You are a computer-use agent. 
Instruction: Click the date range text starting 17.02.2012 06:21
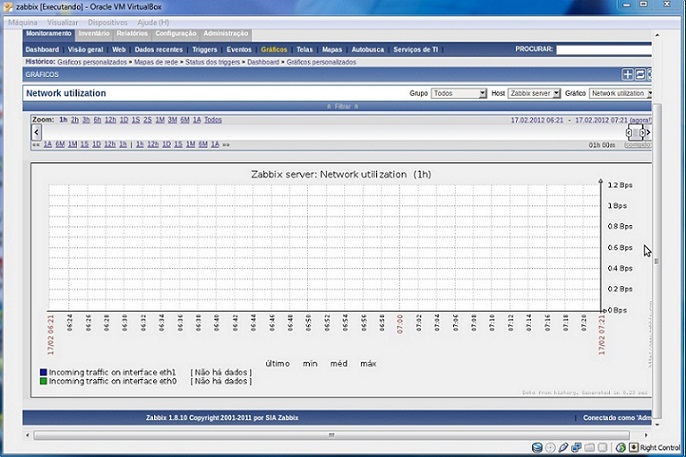(581, 120)
